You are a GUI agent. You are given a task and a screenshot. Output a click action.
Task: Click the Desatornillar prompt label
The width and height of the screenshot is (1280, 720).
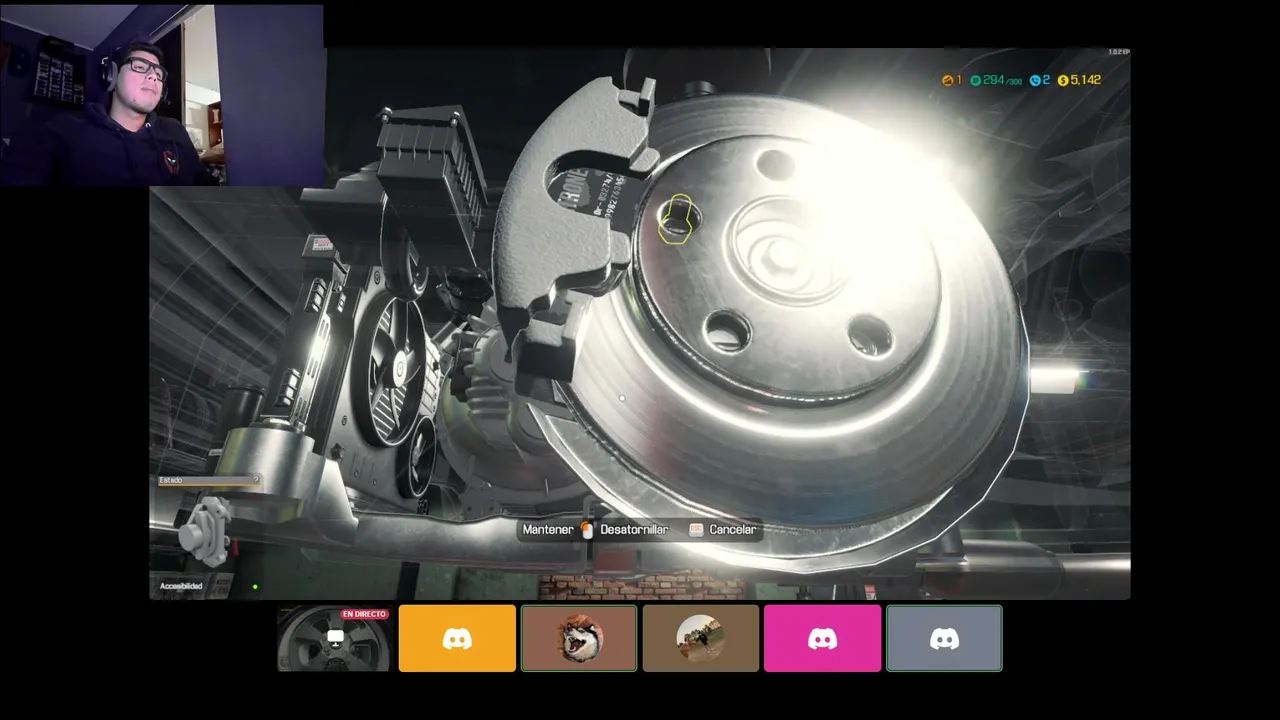634,530
